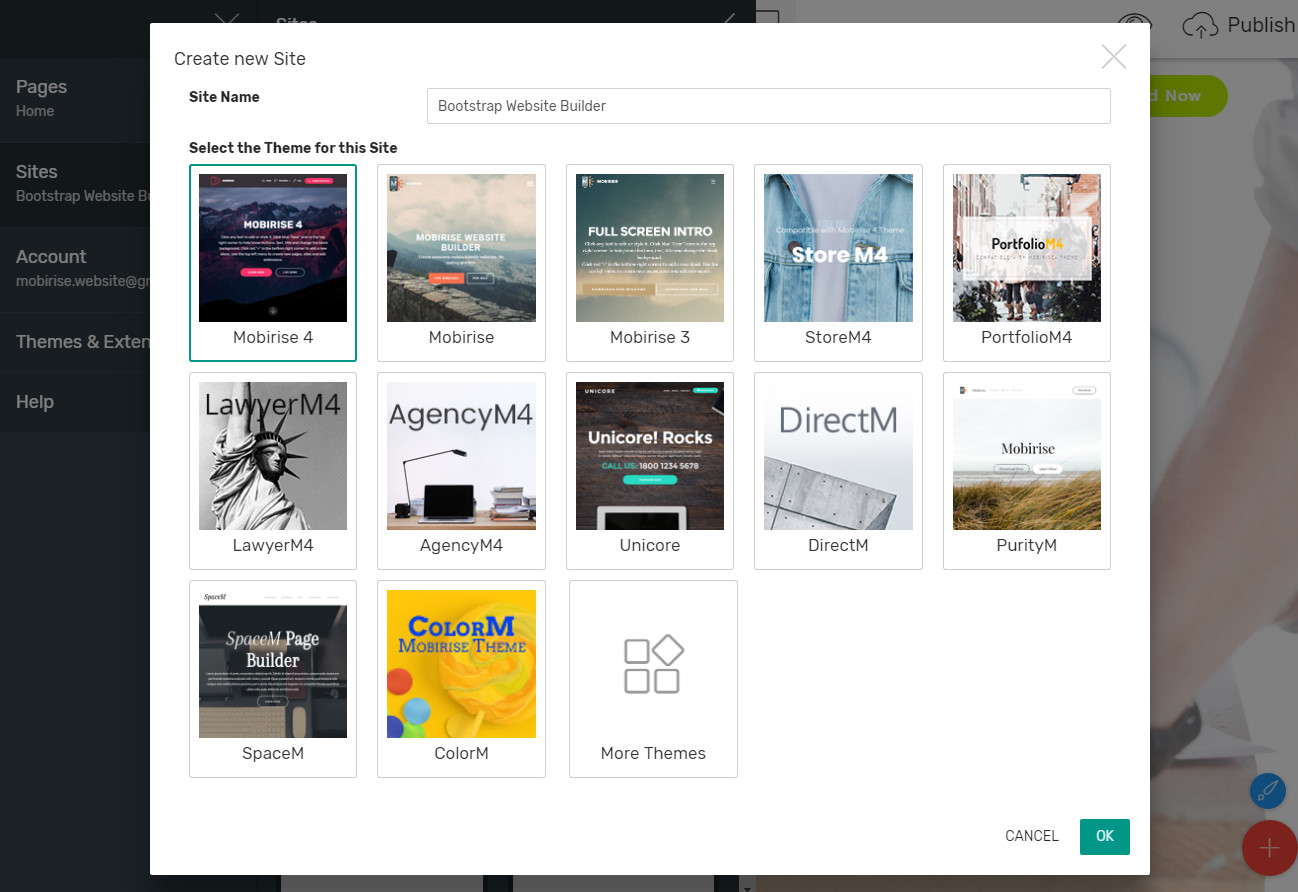Click the Publish cloud upload icon
Image resolution: width=1298 pixels, height=892 pixels.
(x=1200, y=26)
